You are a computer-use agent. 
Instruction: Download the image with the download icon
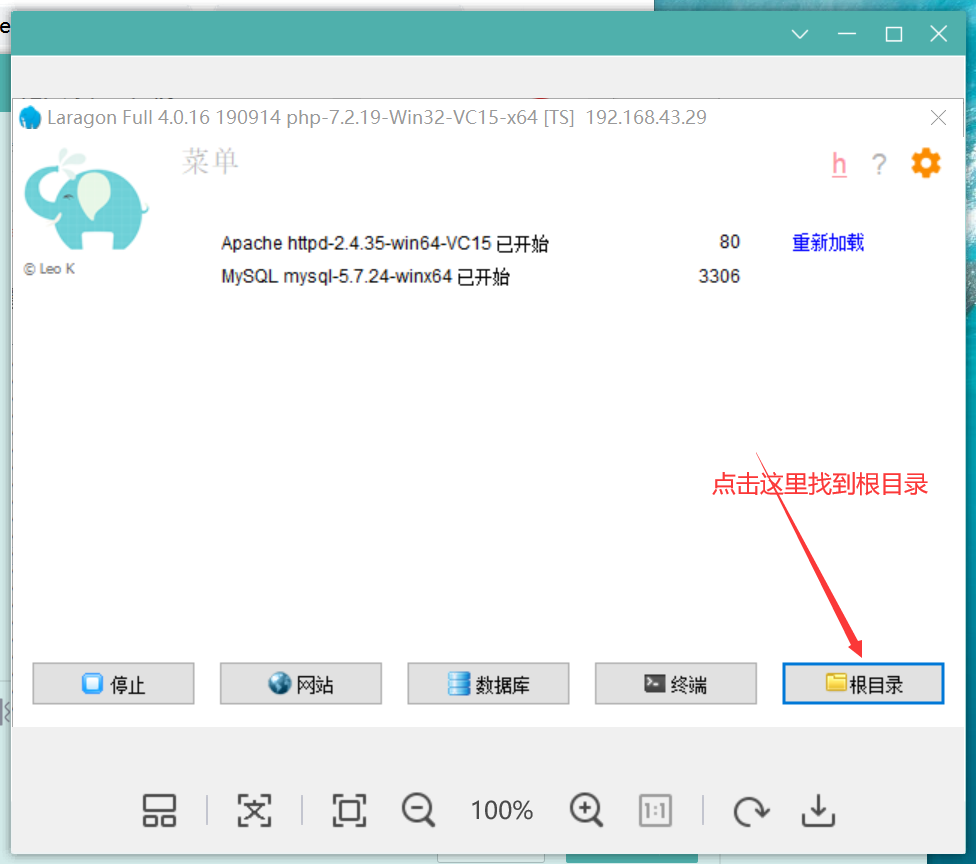818,810
